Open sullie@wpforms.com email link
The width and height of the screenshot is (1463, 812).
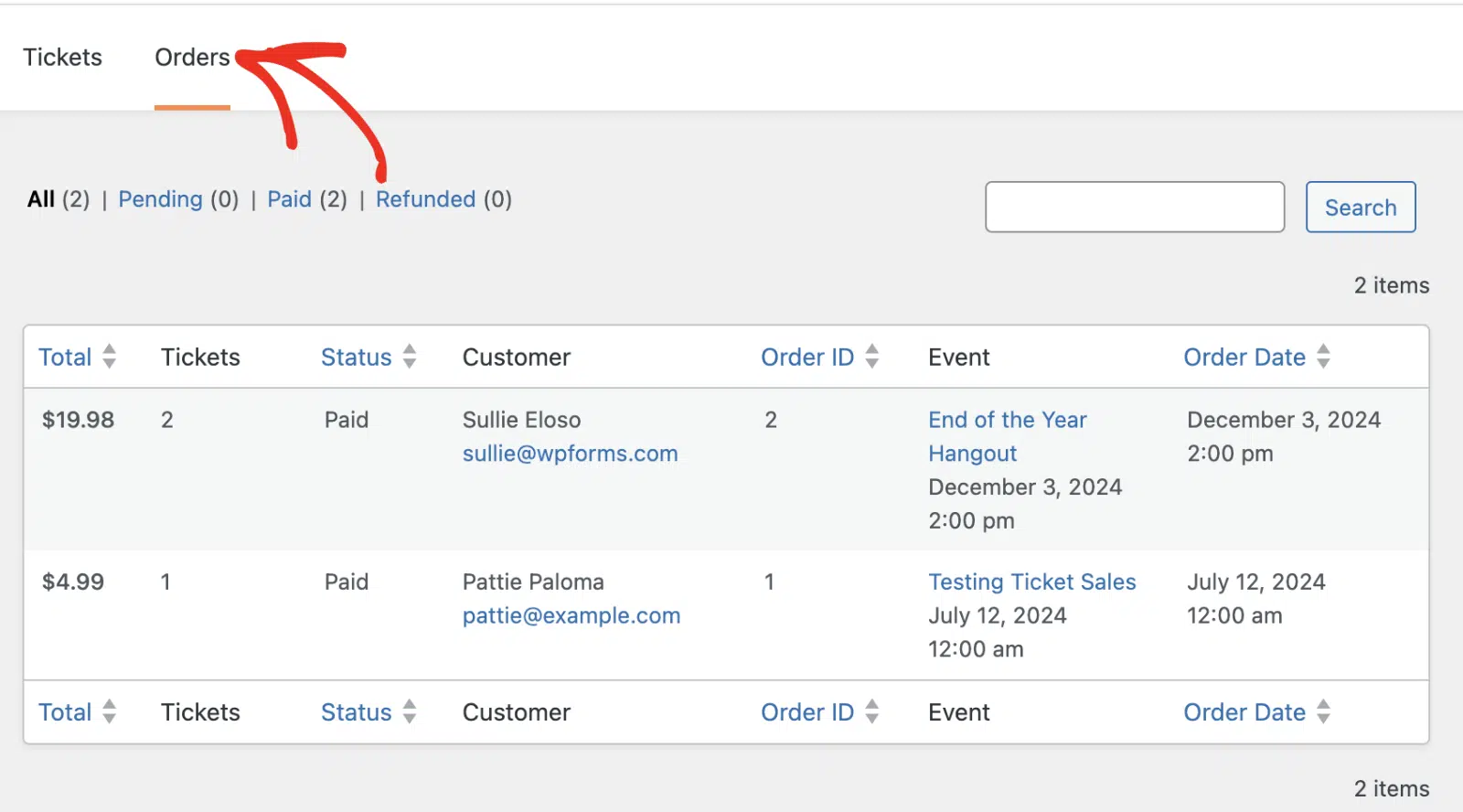coord(570,454)
